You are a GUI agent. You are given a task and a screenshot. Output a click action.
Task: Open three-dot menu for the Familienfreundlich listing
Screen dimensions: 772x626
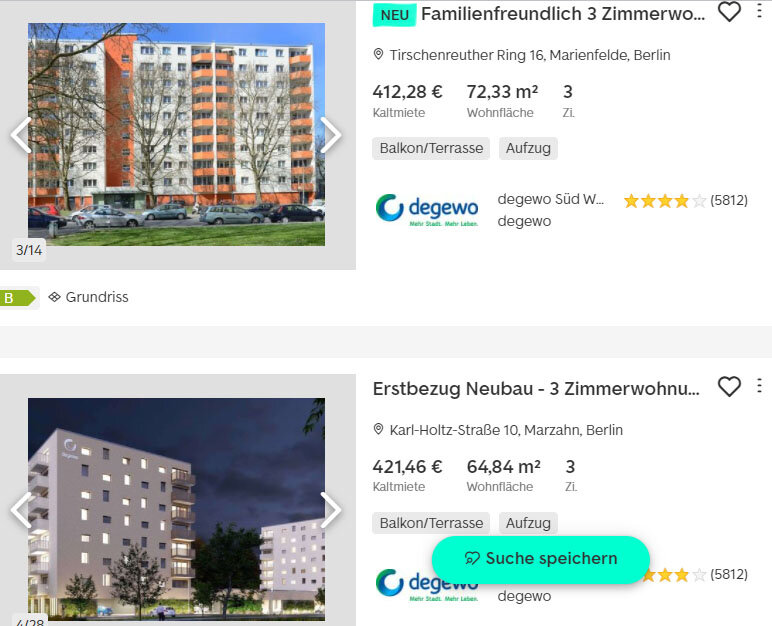tap(759, 11)
